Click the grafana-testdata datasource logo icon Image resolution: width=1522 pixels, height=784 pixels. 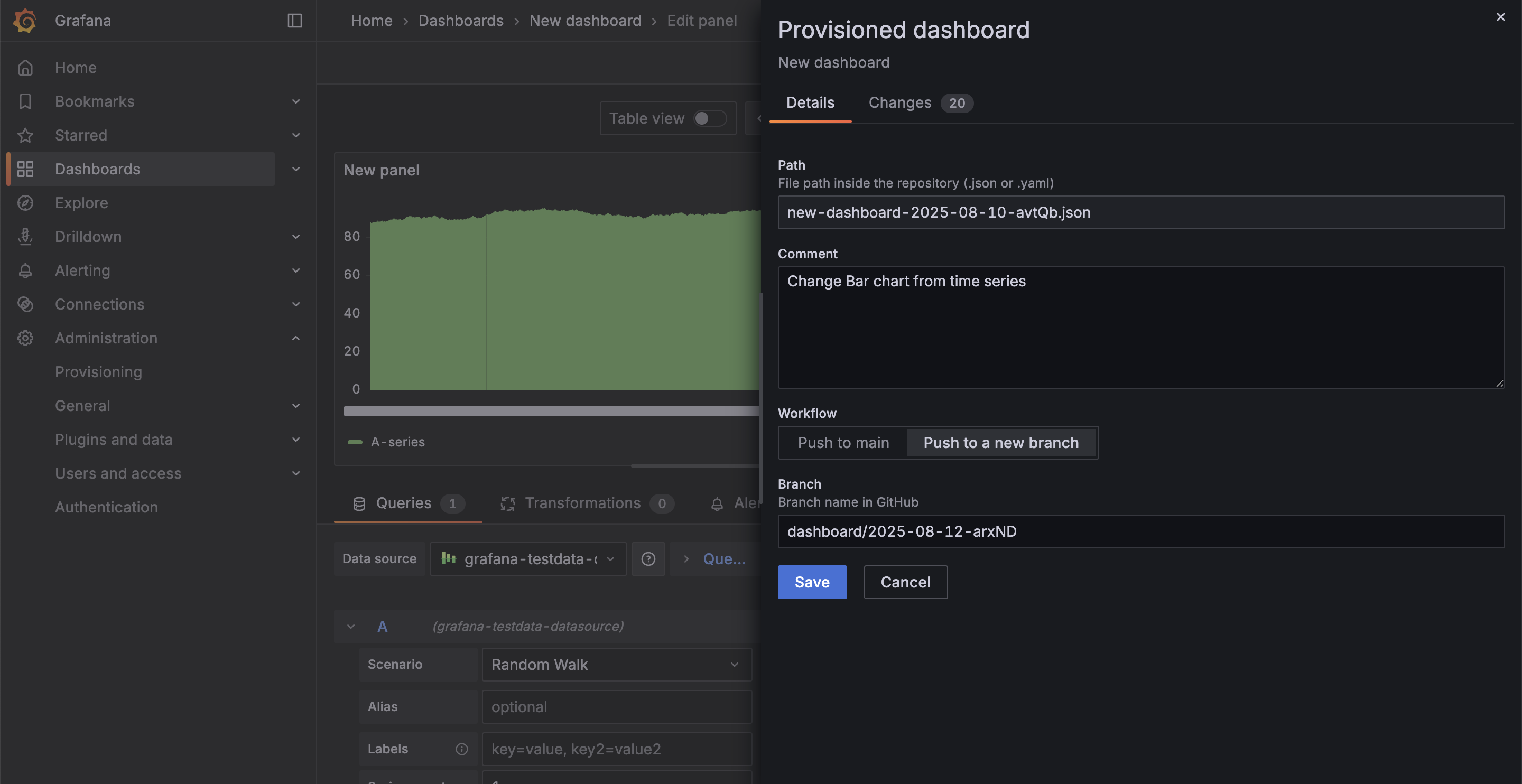(x=449, y=558)
